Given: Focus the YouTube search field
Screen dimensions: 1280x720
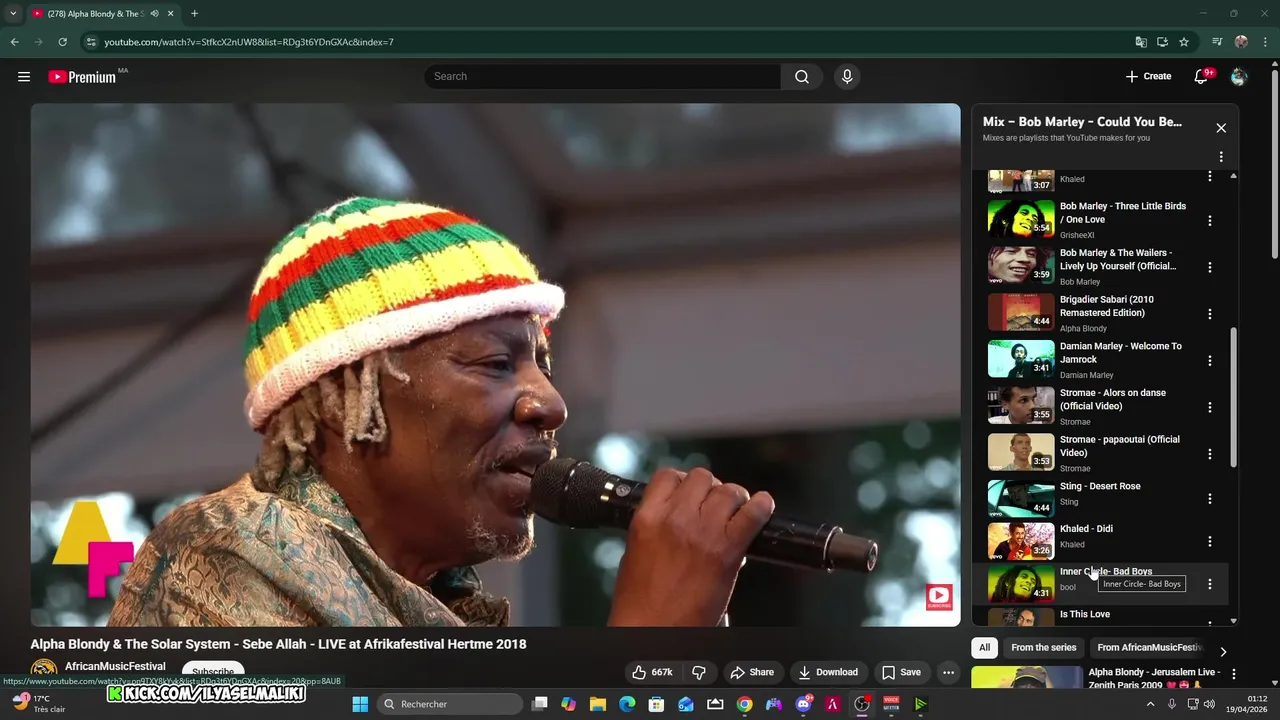Looking at the screenshot, I should click(603, 76).
